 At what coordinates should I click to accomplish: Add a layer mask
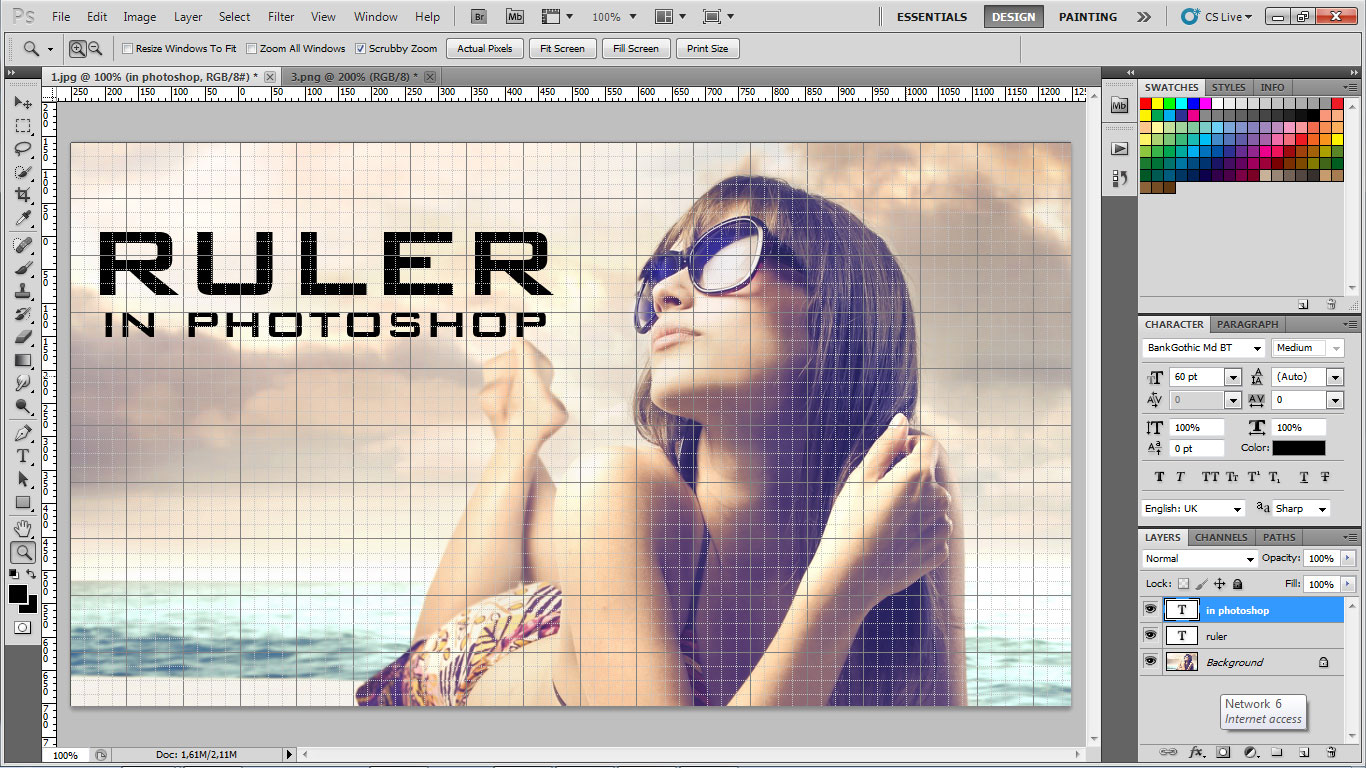click(x=1223, y=752)
